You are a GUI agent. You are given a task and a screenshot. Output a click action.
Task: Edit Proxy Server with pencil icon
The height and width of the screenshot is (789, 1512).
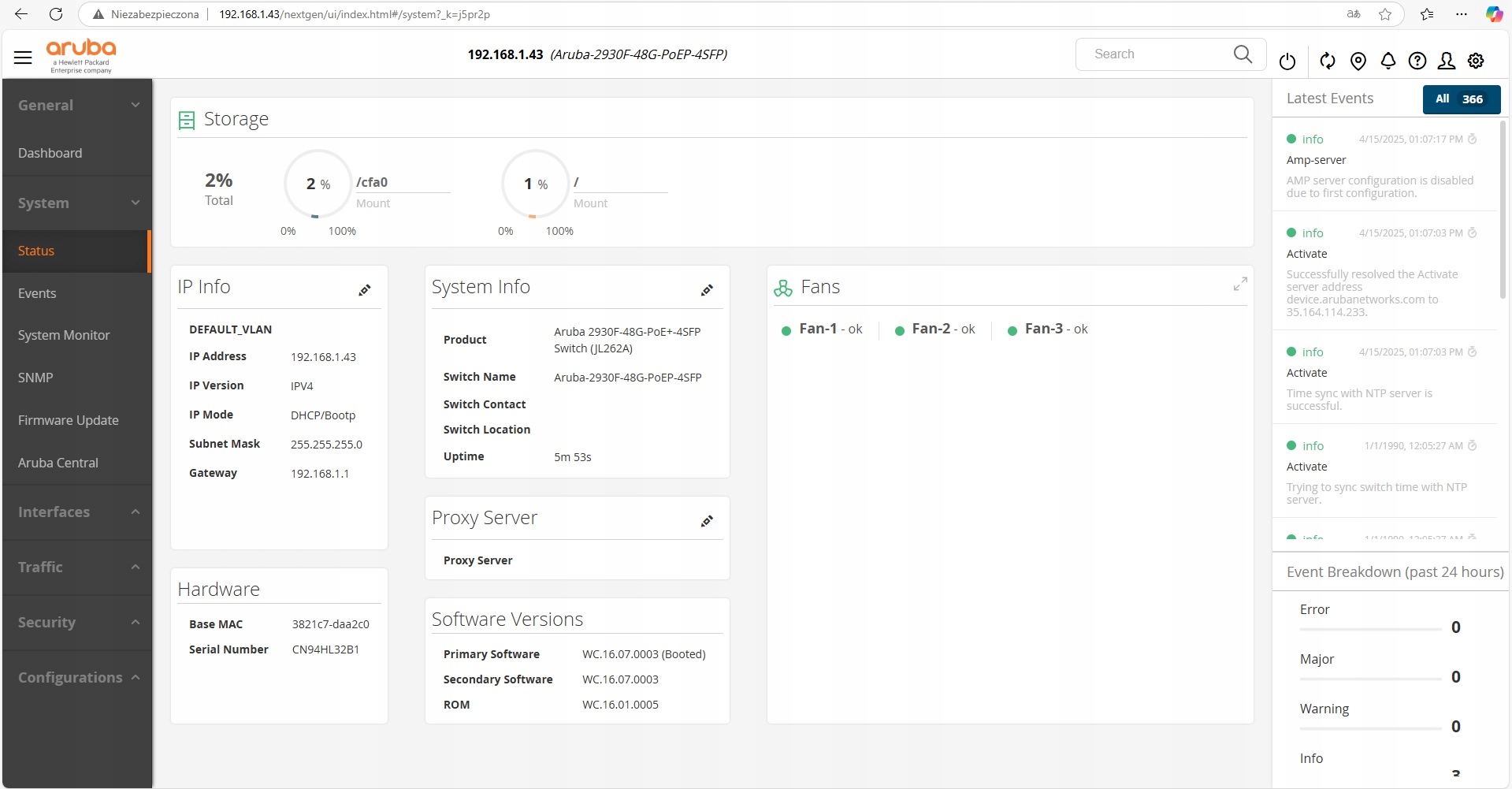708,521
